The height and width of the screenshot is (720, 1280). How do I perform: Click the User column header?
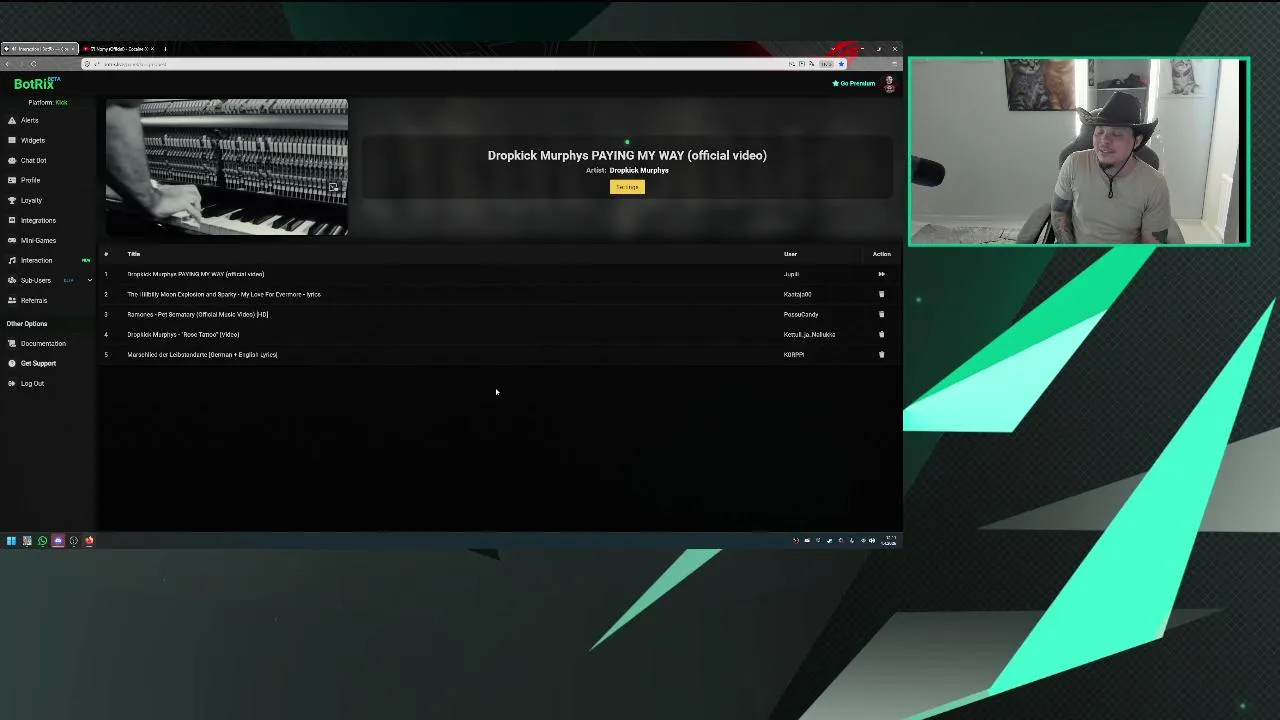pos(790,254)
